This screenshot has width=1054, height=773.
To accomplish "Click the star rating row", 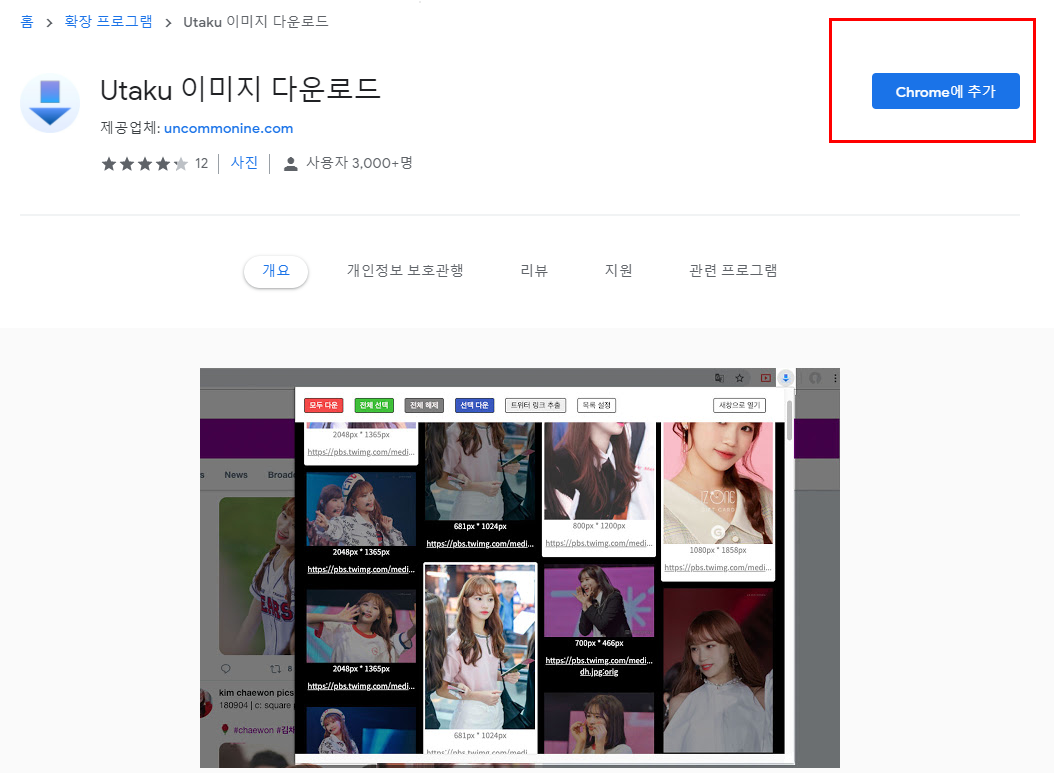I will point(145,164).
